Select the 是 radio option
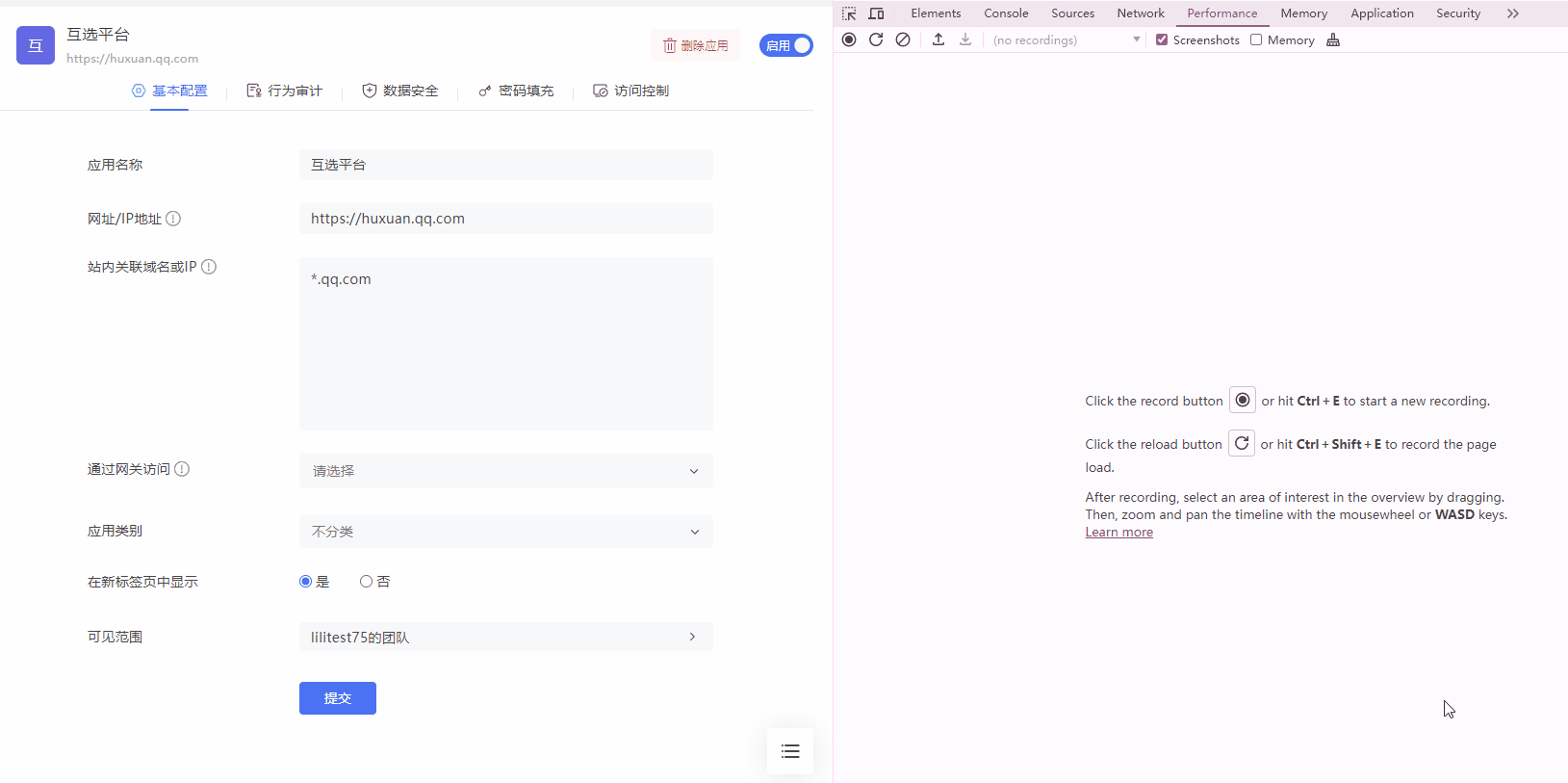This screenshot has height=783, width=1568. (x=306, y=582)
